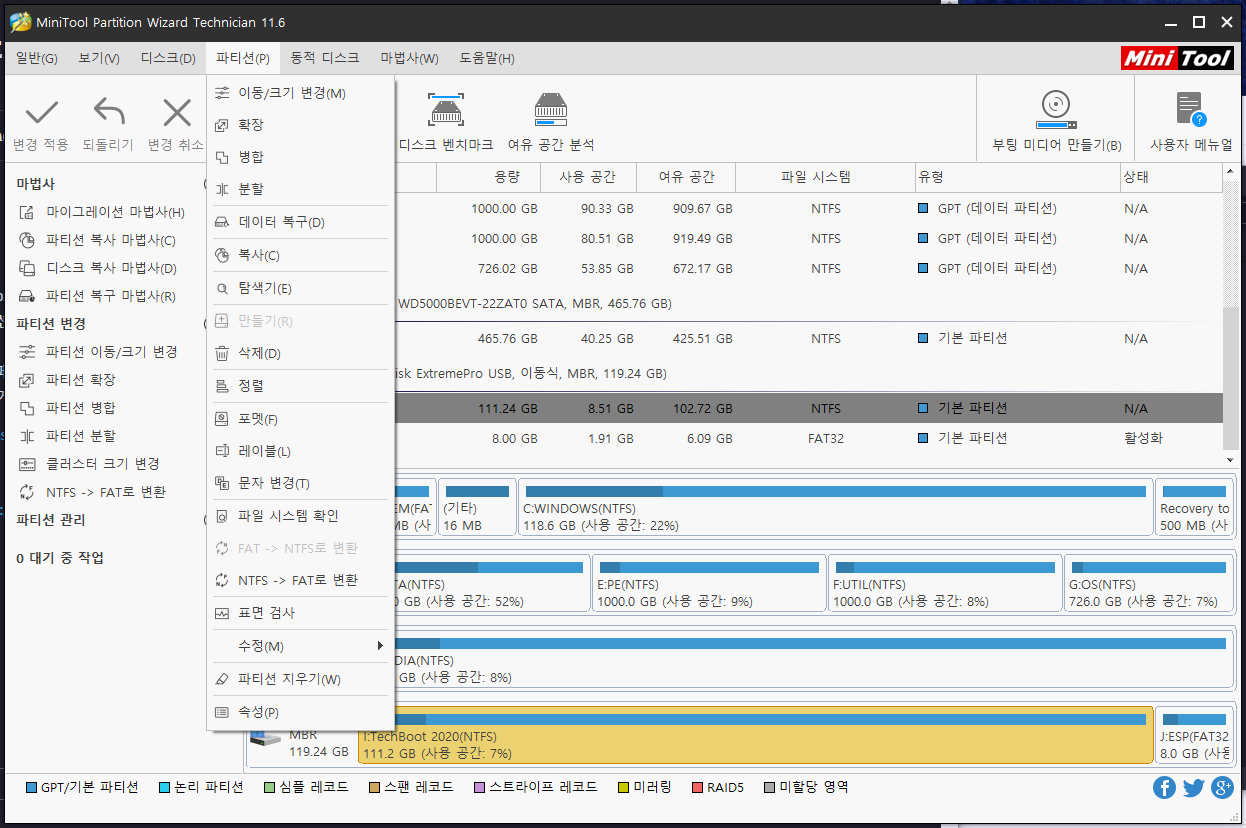Select the G:OS(NTFS) partition block
This screenshot has height=828, width=1246.
point(1148,583)
